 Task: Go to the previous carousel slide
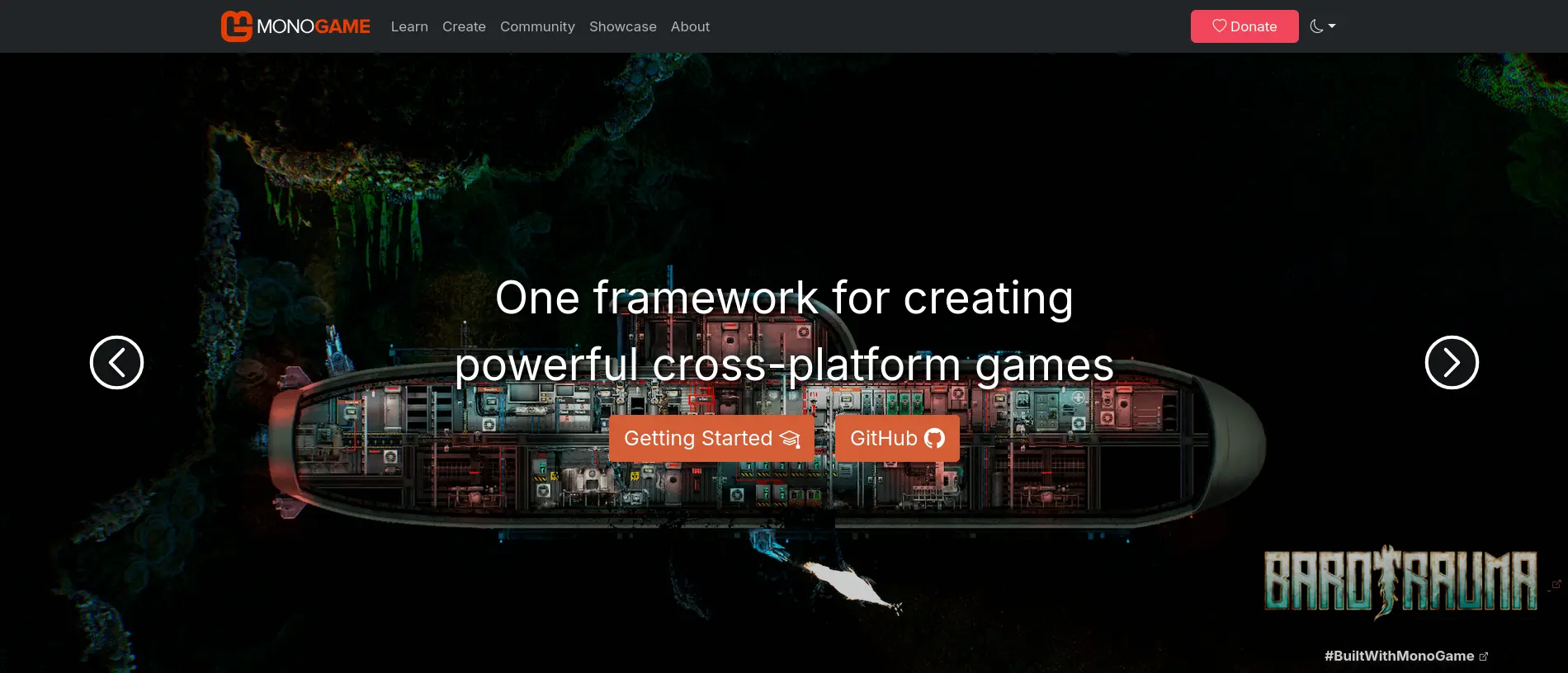coord(116,362)
